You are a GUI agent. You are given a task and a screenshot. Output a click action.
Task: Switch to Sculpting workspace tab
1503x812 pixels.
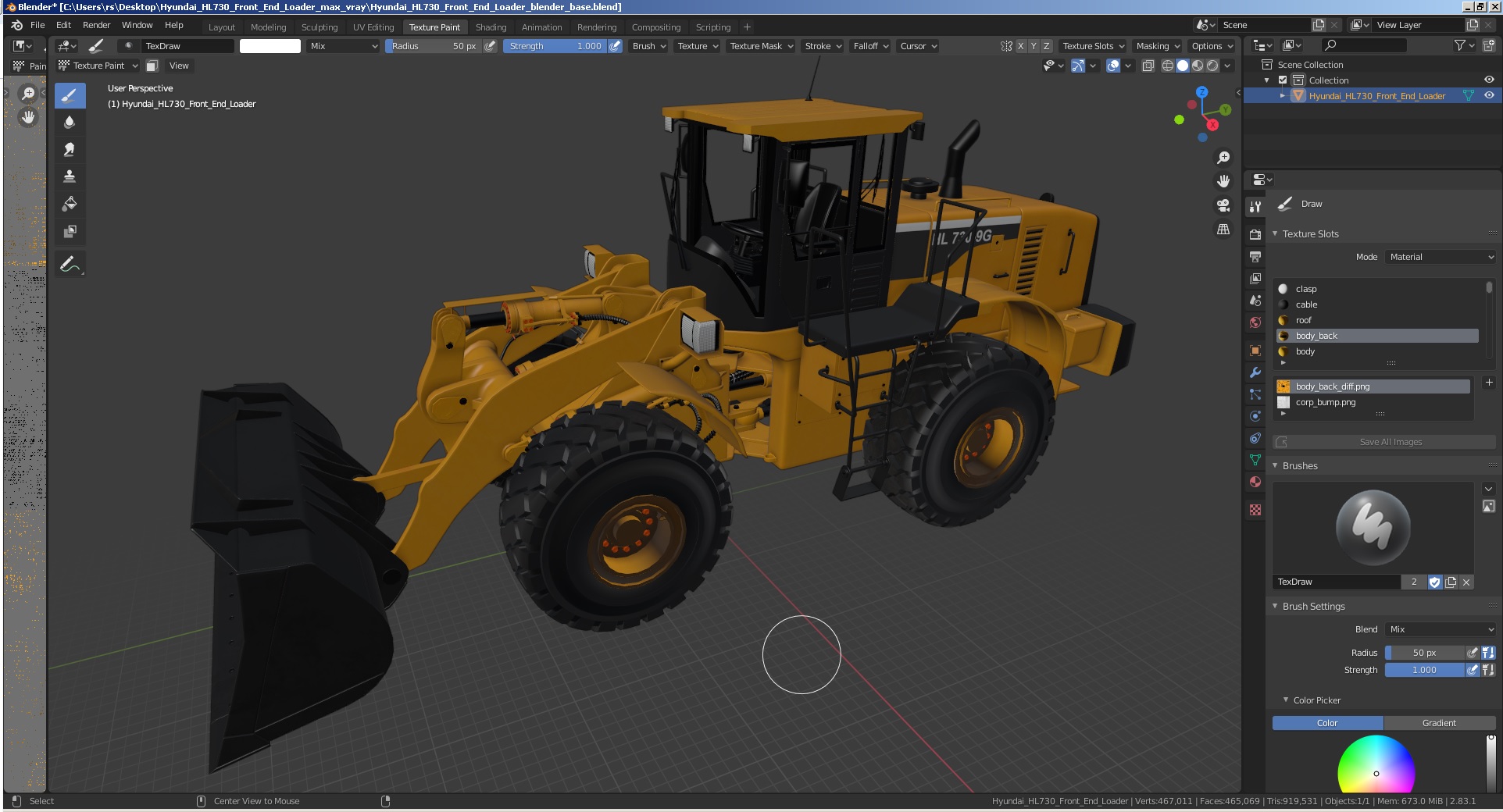(320, 27)
